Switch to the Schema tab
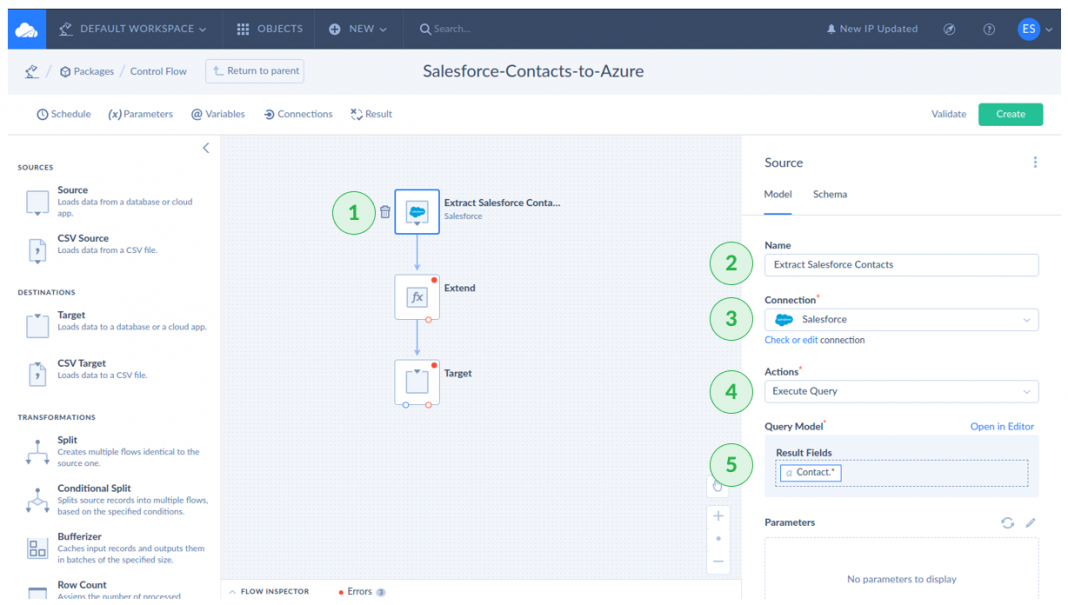 pos(829,194)
